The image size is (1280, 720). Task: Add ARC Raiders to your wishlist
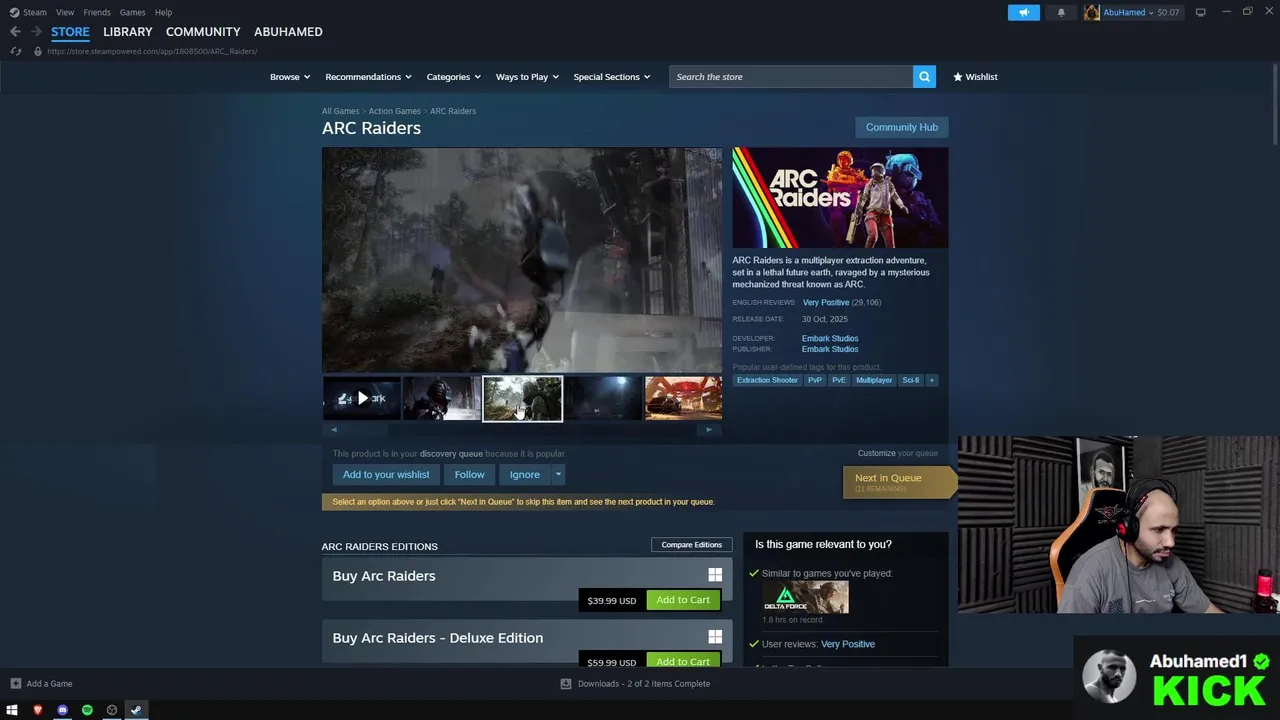[386, 475]
